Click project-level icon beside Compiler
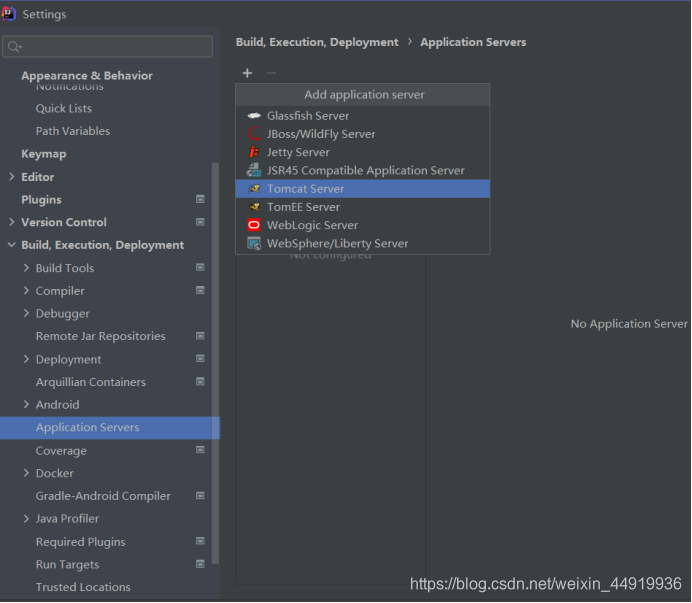 pyautogui.click(x=200, y=290)
